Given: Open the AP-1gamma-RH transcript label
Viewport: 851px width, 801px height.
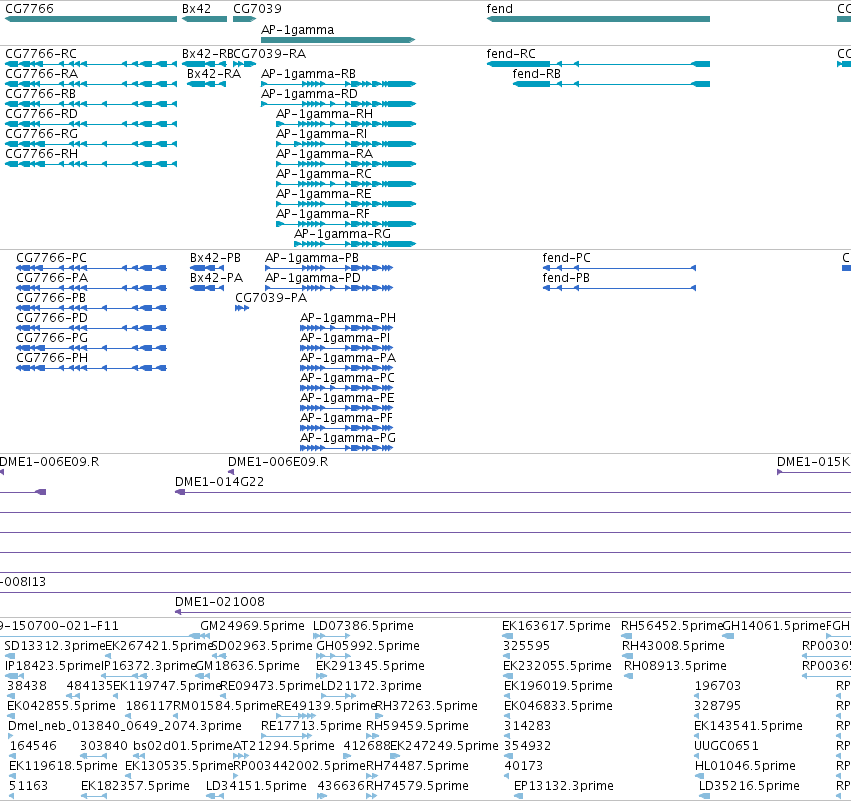Looking at the screenshot, I should pyautogui.click(x=325, y=114).
